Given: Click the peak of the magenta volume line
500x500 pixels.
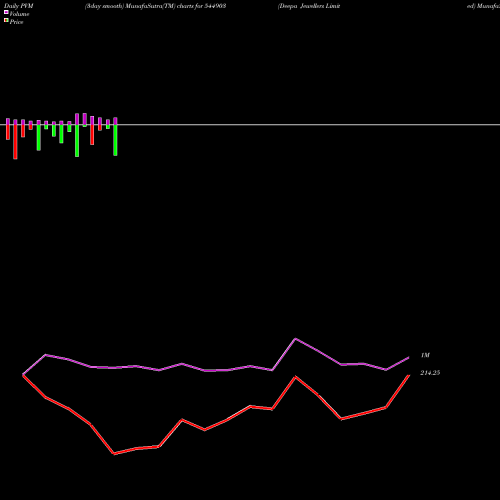Looking at the screenshot, I should pyautogui.click(x=295, y=339).
